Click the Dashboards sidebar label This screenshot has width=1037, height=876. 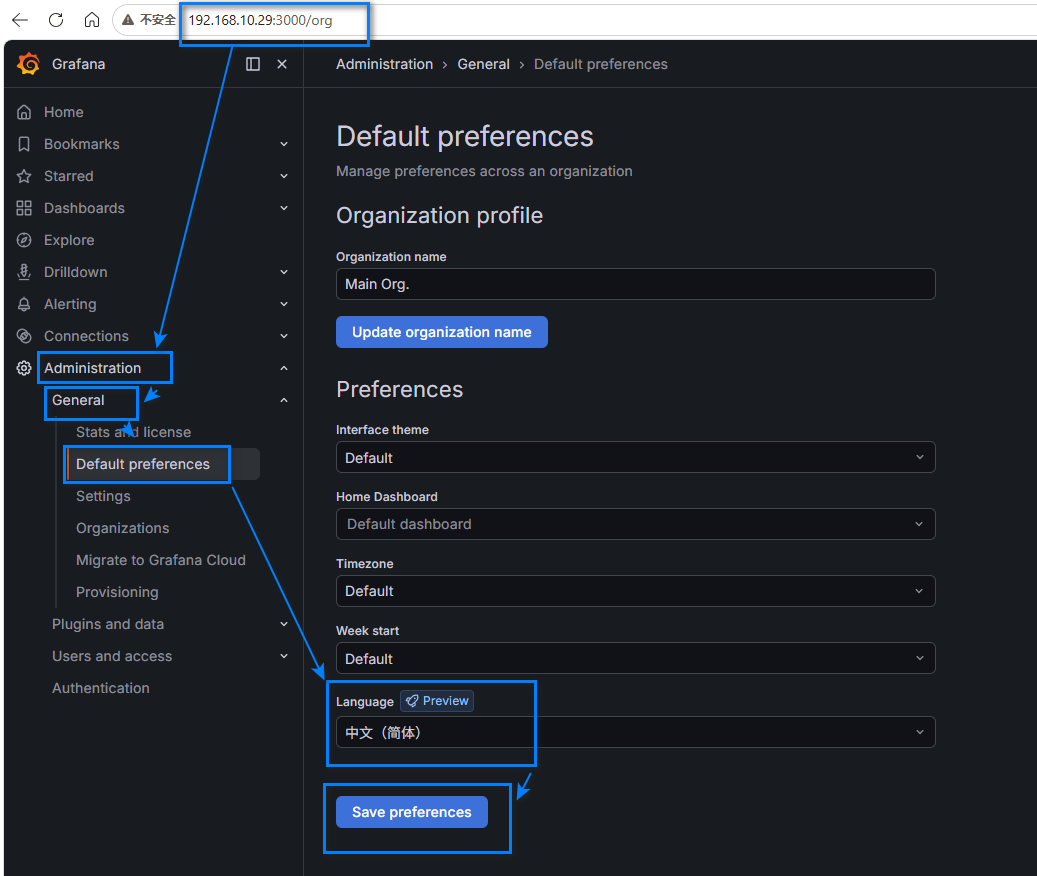point(84,208)
